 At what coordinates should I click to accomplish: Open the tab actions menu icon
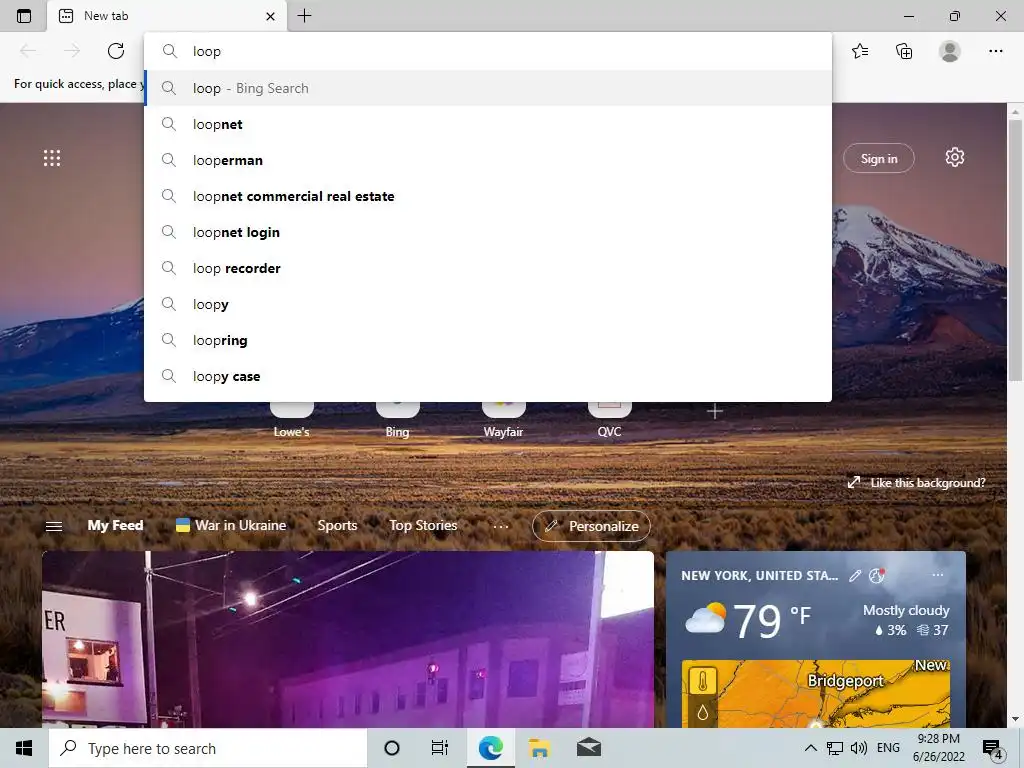[24, 16]
